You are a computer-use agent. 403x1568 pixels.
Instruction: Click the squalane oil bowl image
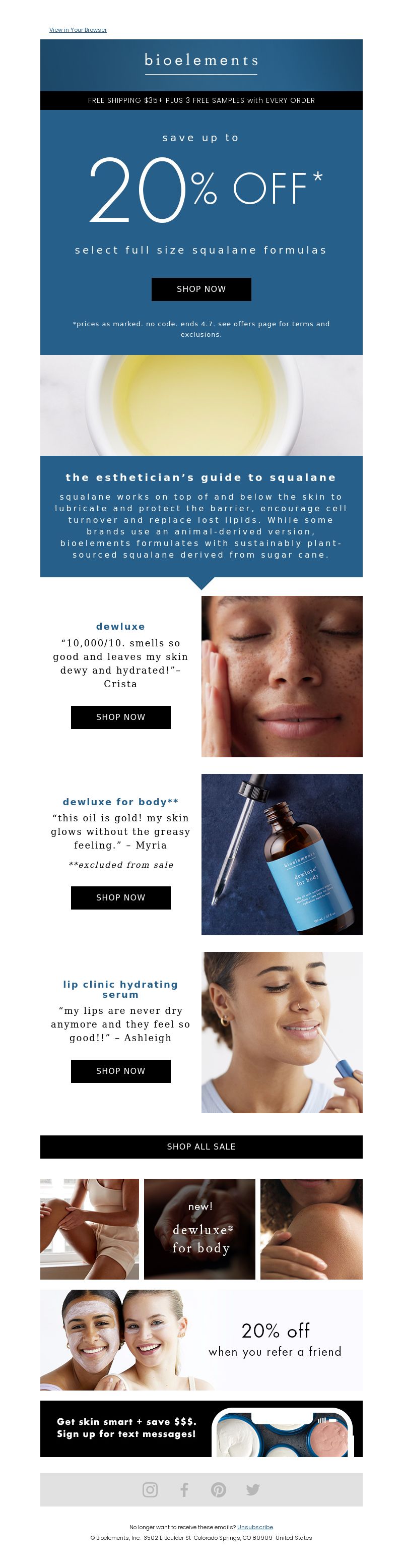tap(201, 405)
